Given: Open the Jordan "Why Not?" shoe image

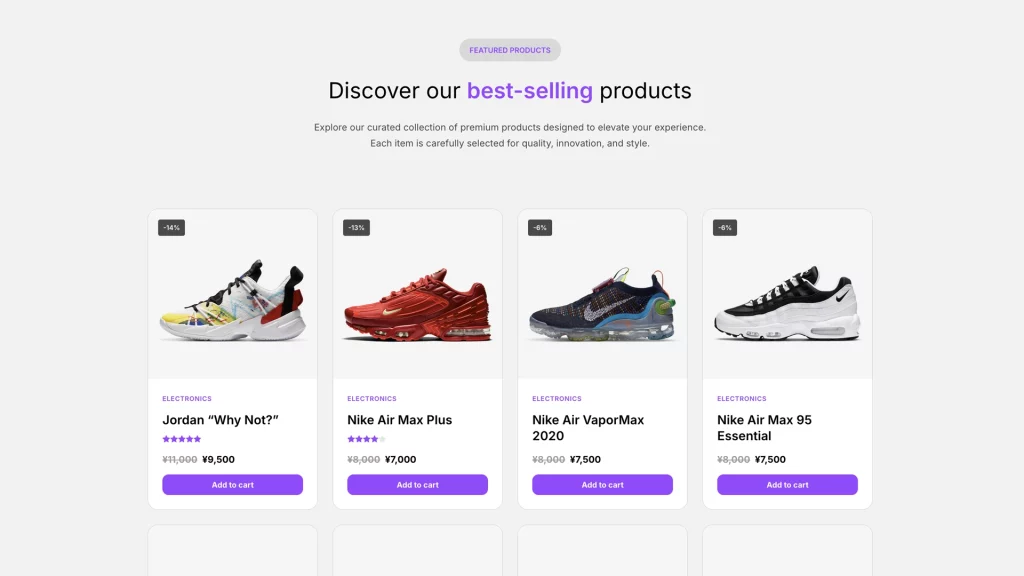Looking at the screenshot, I should [x=232, y=300].
